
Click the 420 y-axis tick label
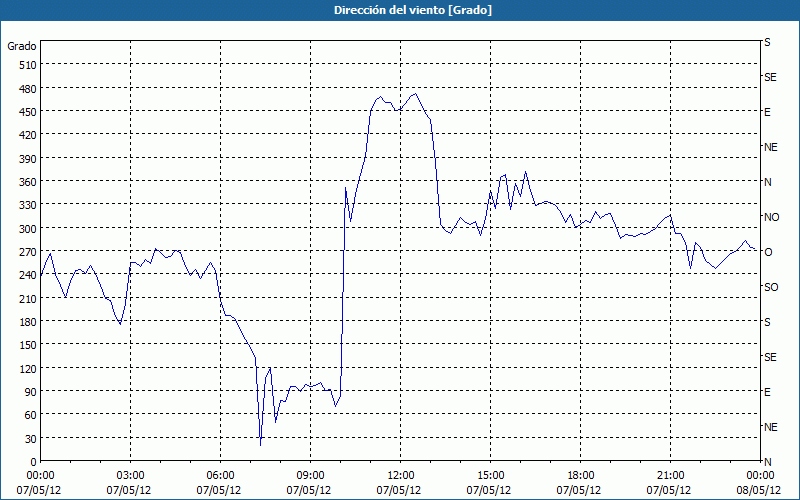29,135
